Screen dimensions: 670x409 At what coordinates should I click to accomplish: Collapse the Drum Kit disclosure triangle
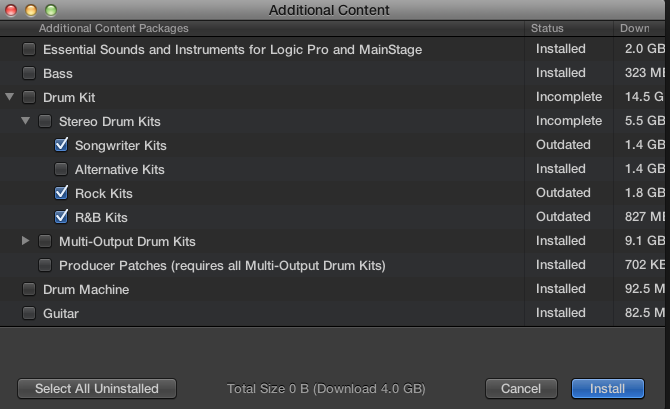10,97
